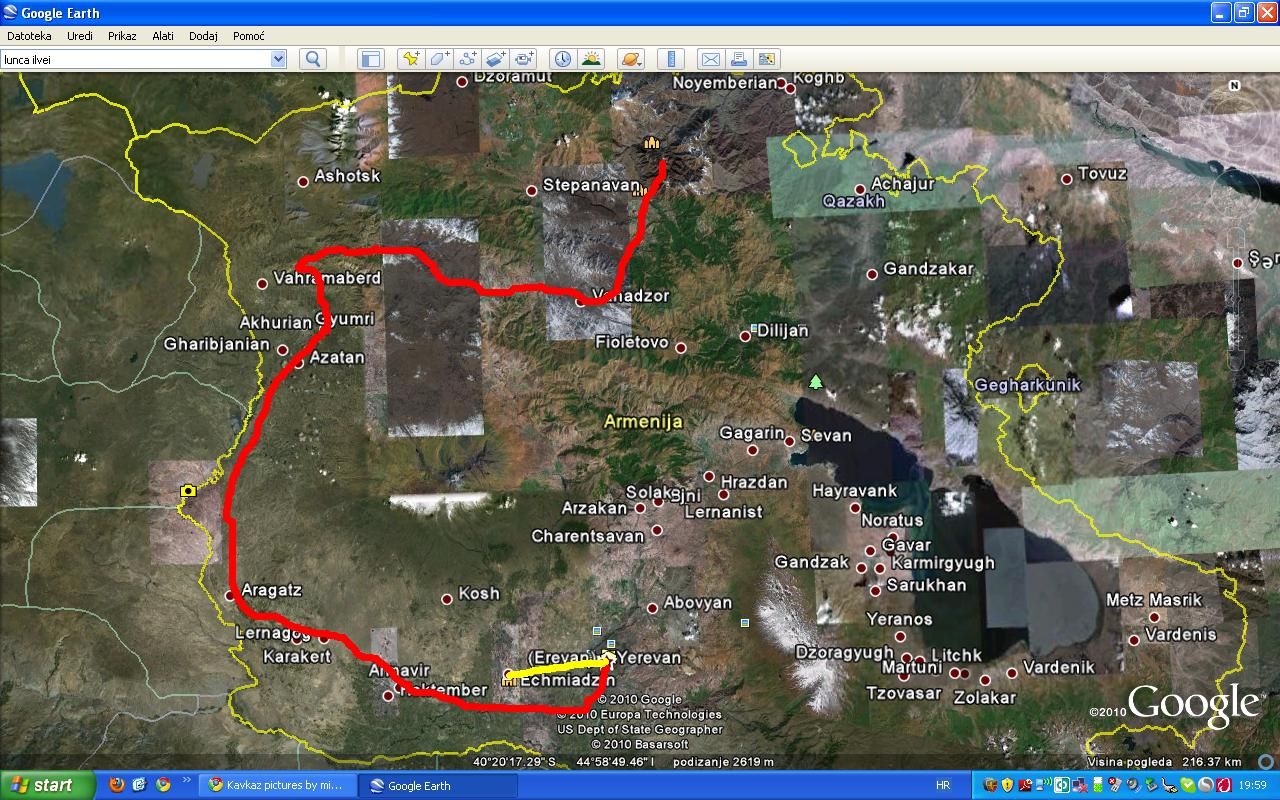Select the Dilijan place label

783,330
